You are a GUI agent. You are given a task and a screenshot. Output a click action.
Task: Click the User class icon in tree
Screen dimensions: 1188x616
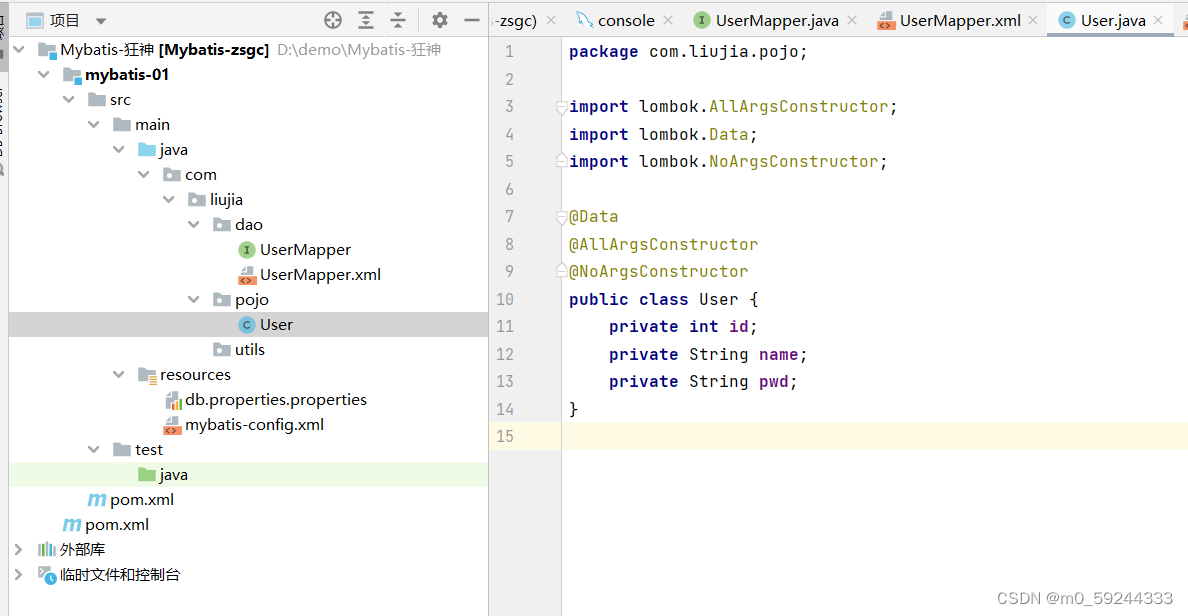coord(246,325)
